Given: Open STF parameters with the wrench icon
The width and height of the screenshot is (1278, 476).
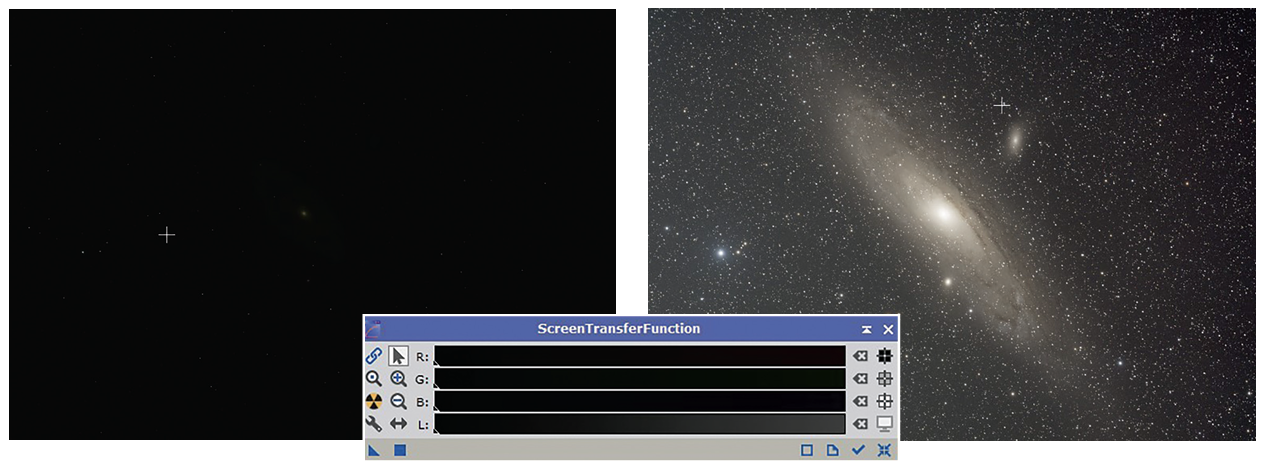Looking at the screenshot, I should click(374, 424).
